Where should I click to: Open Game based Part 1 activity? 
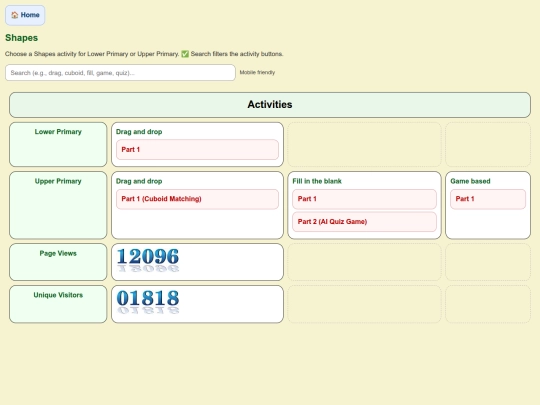pyautogui.click(x=488, y=199)
